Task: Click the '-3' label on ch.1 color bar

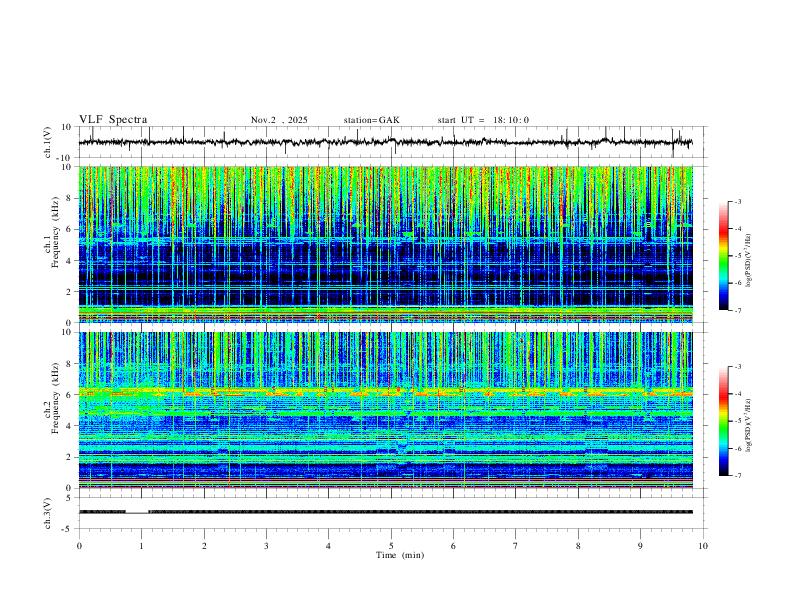Action: pyautogui.click(x=737, y=201)
